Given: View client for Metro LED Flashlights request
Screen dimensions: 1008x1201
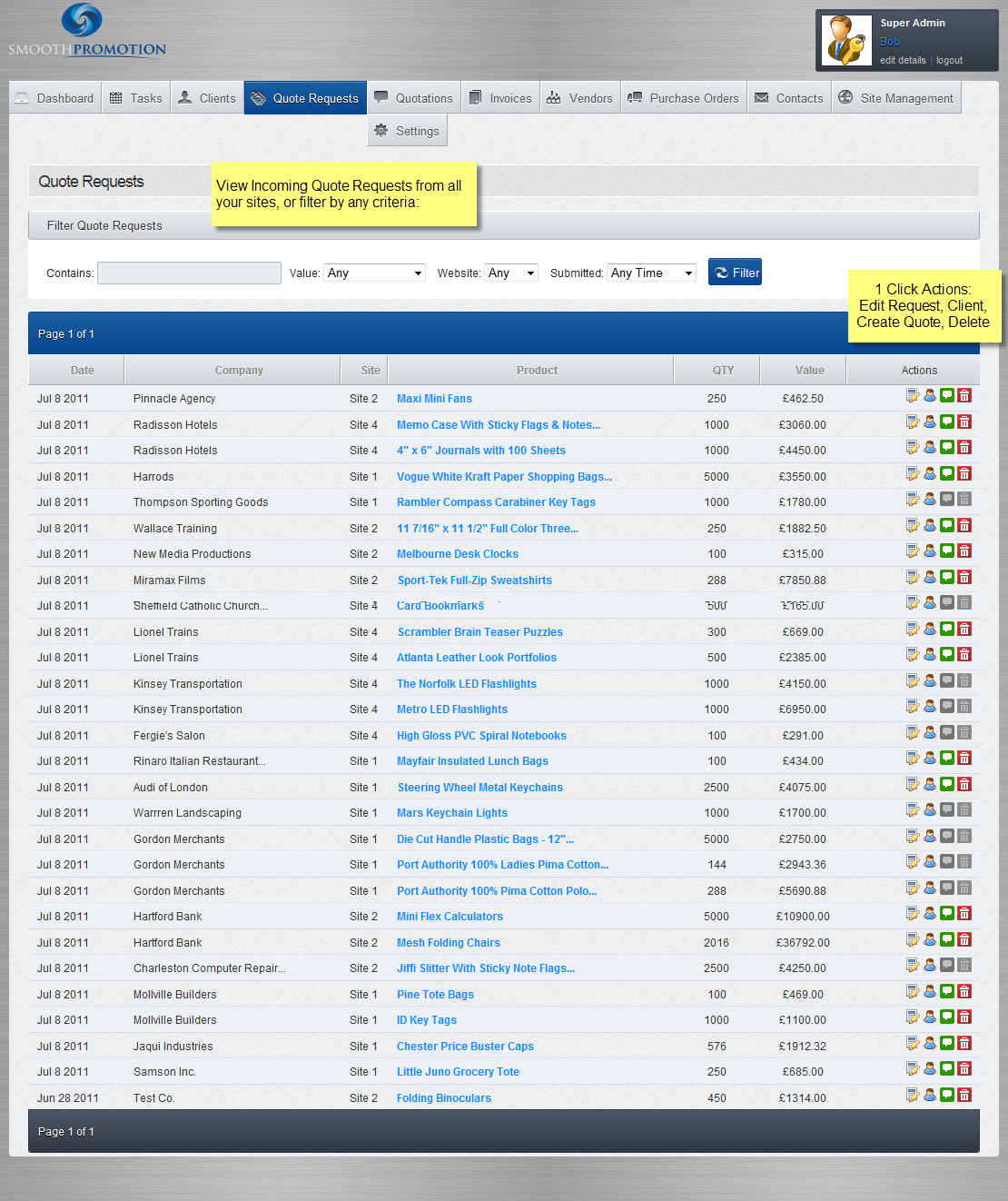Looking at the screenshot, I should click(930, 706).
